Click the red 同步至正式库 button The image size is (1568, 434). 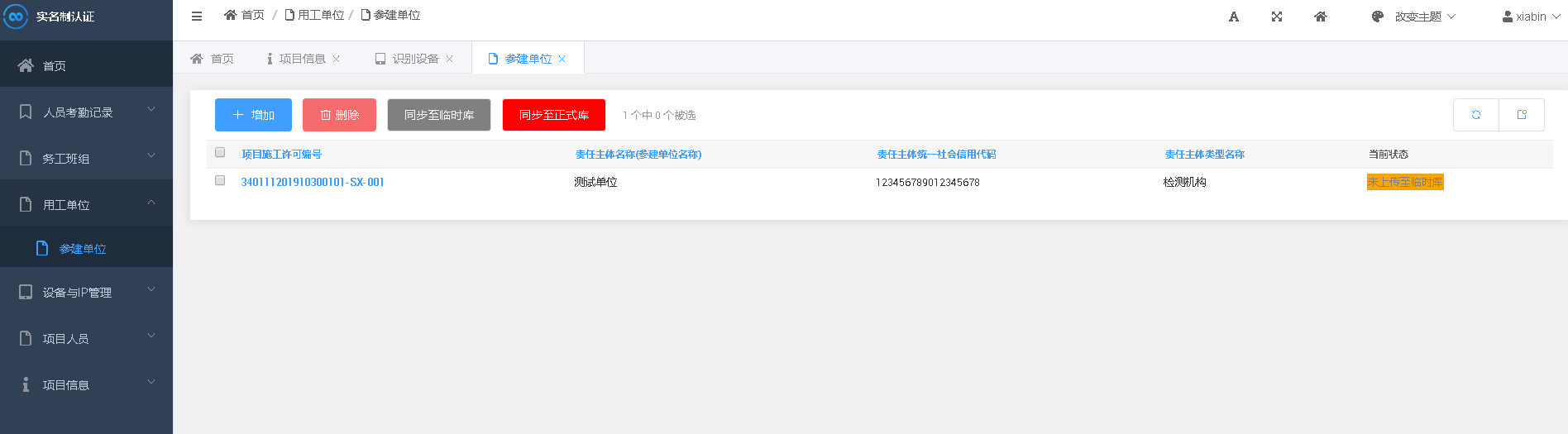(553, 115)
